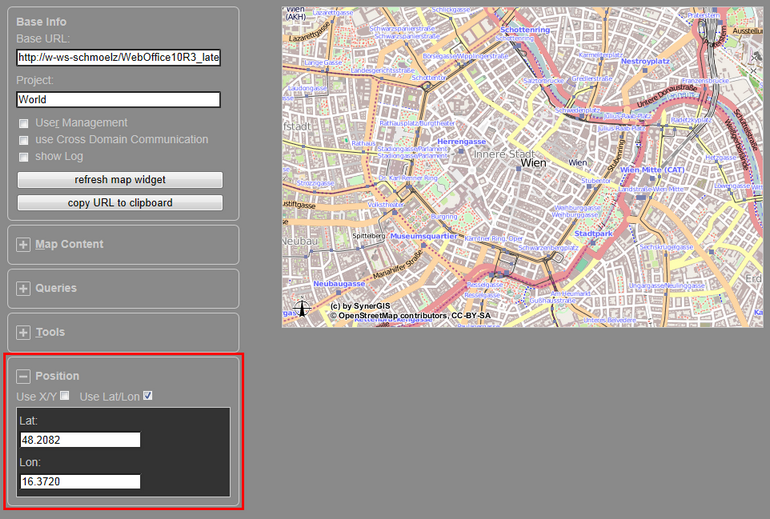The image size is (770, 519).
Task: Collapse the Position section
Action: click(23, 376)
